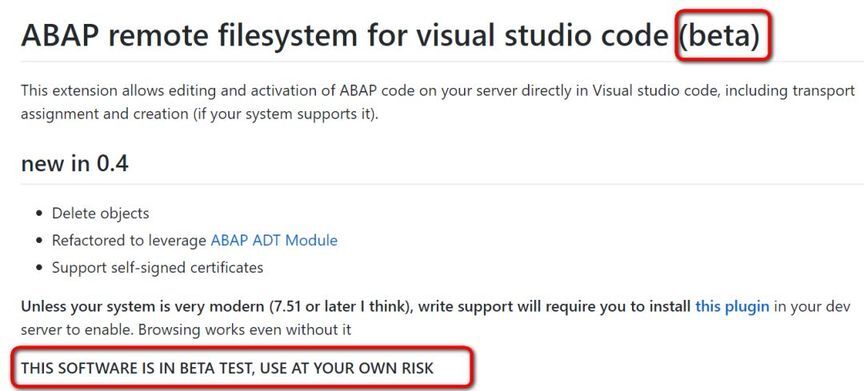This screenshot has width=864, height=391.
Task: Click the 'new in 0.4' section heading
Action: (x=74, y=163)
